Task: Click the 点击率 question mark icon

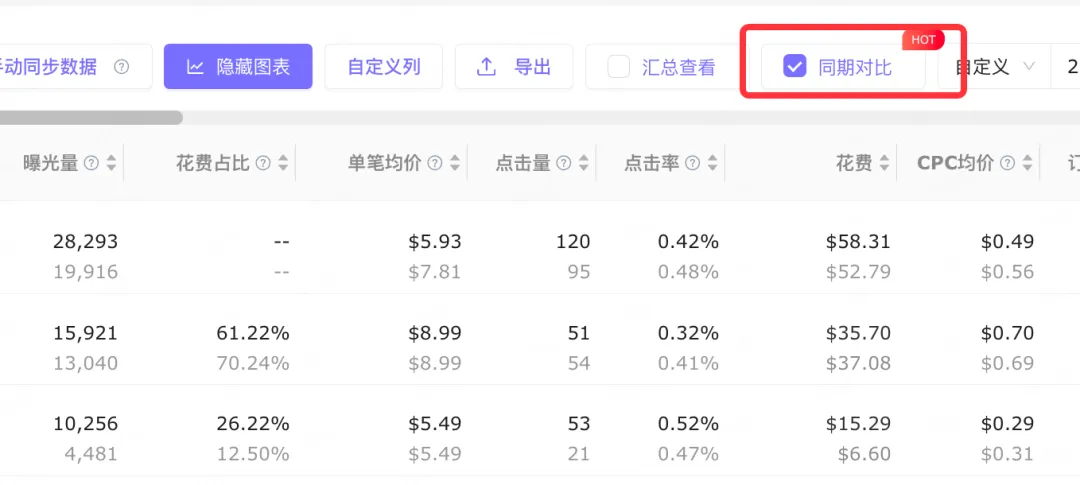Action: (x=691, y=163)
